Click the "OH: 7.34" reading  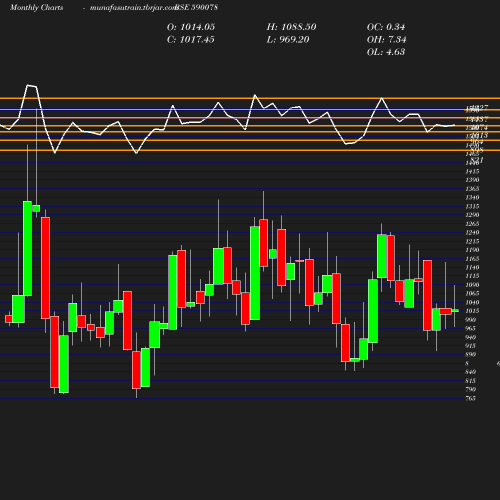(387, 40)
